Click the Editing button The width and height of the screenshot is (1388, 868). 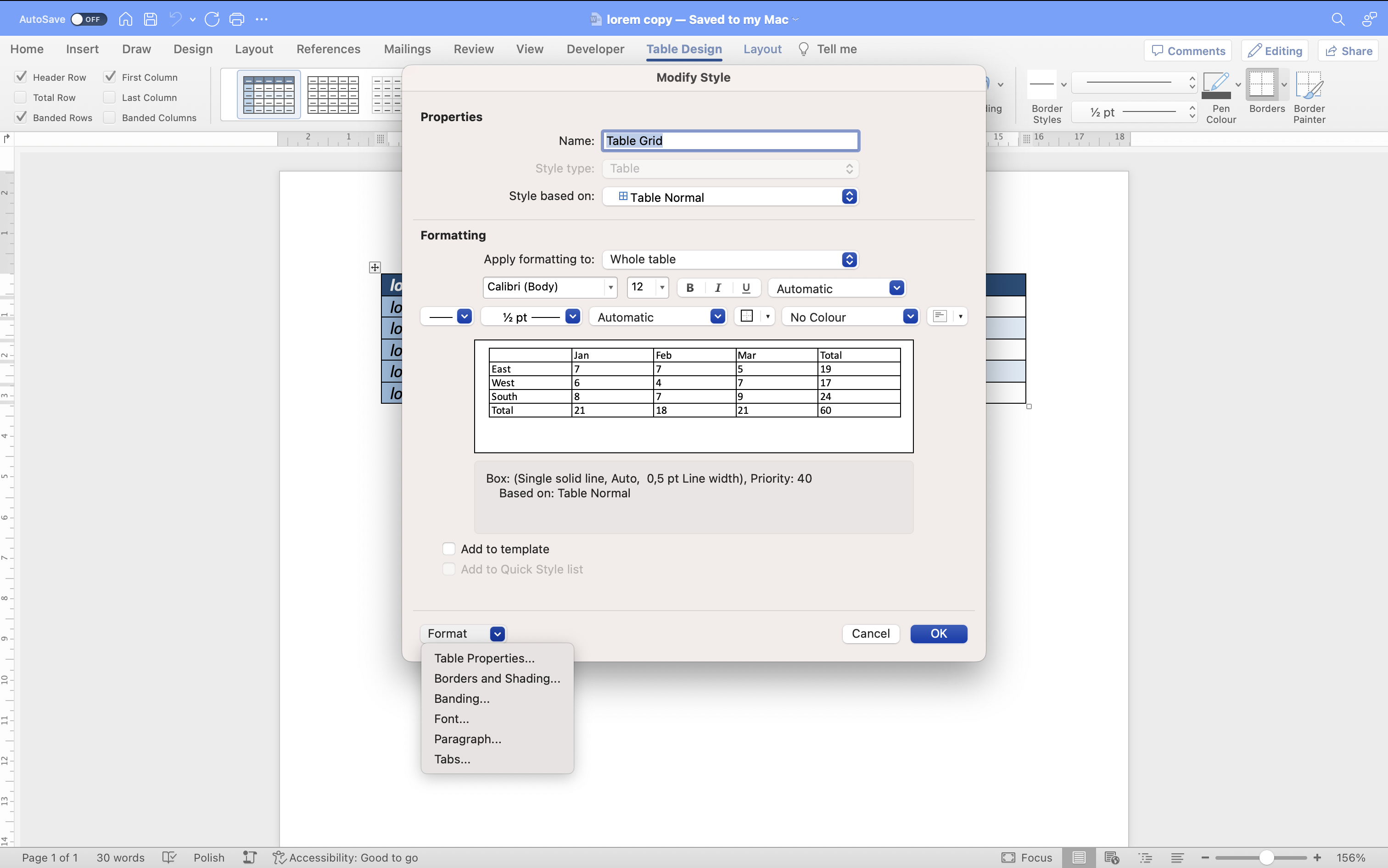[1275, 50]
